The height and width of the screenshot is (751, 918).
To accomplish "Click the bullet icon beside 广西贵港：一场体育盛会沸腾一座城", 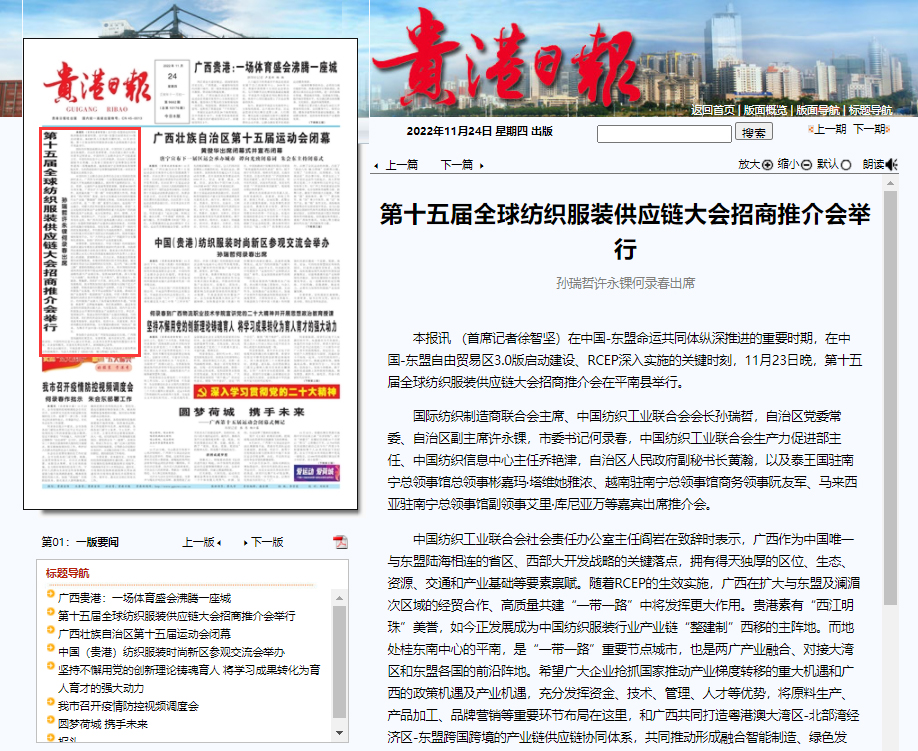I will [x=50, y=595].
